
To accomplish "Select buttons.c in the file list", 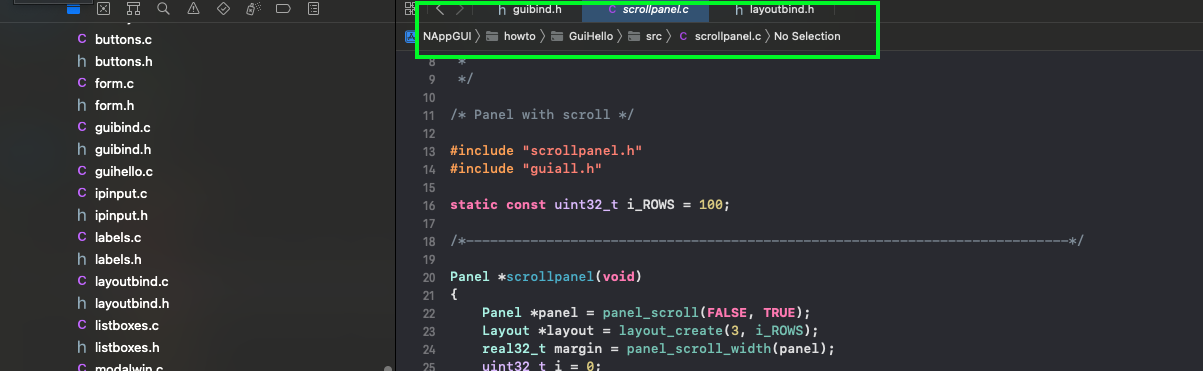I will [115, 39].
